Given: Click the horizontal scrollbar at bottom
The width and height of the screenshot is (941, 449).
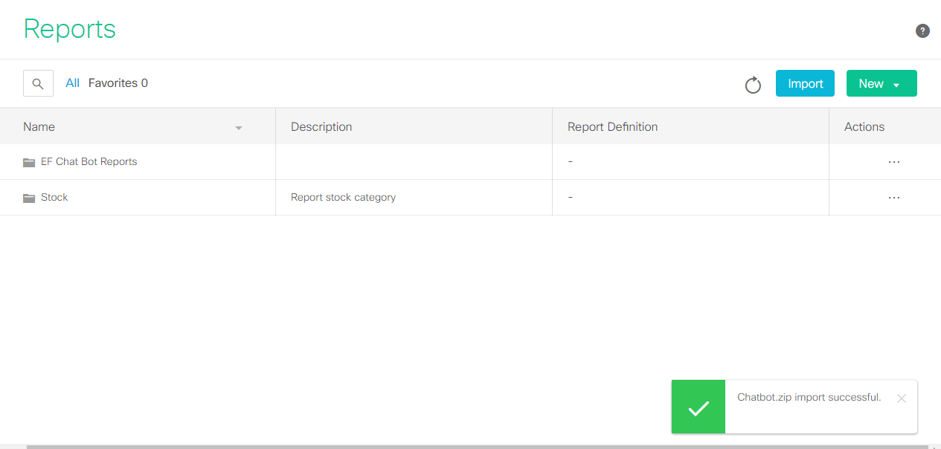Looking at the screenshot, I should [x=470, y=446].
